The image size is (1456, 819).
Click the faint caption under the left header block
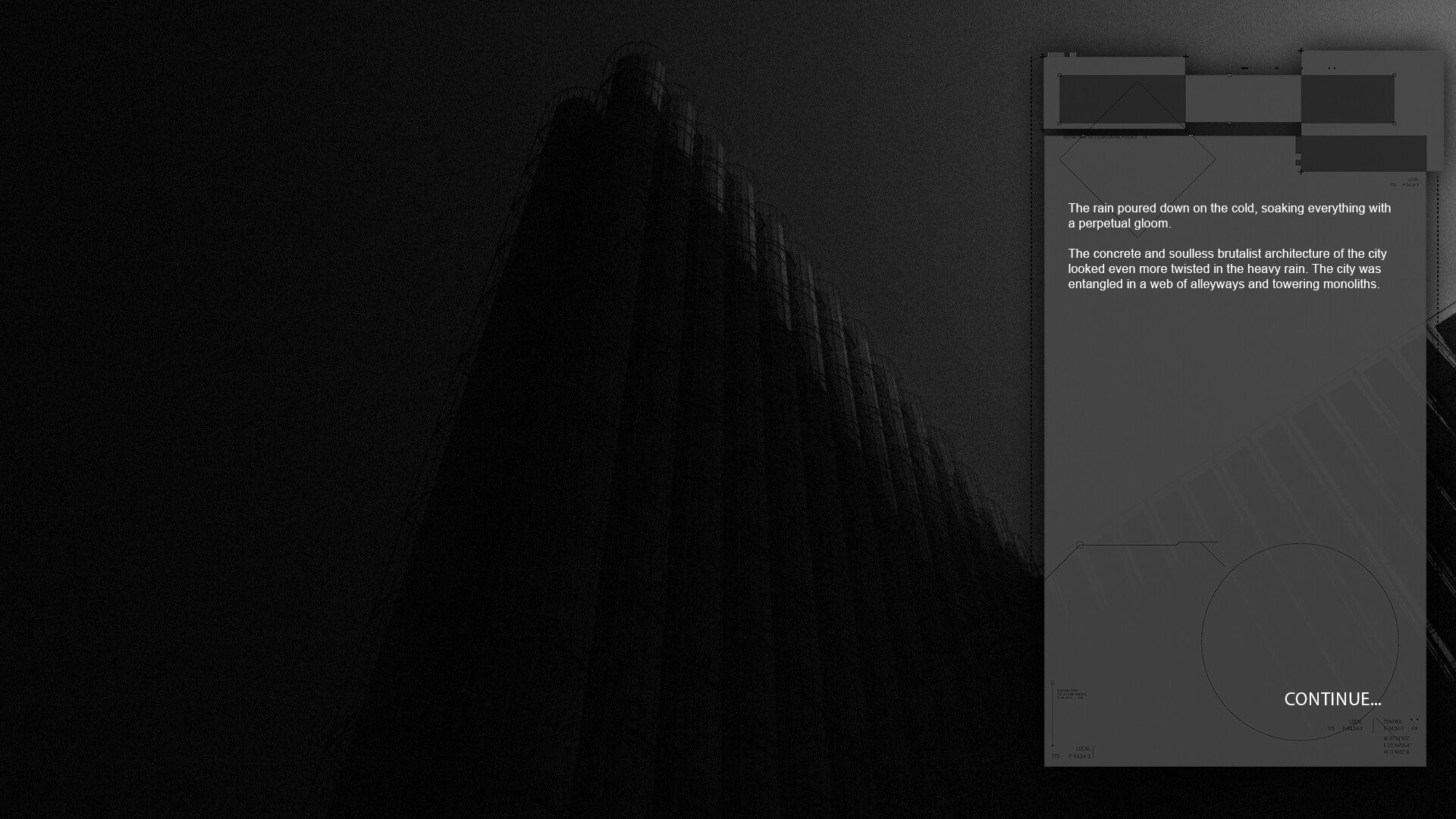pos(1104,137)
